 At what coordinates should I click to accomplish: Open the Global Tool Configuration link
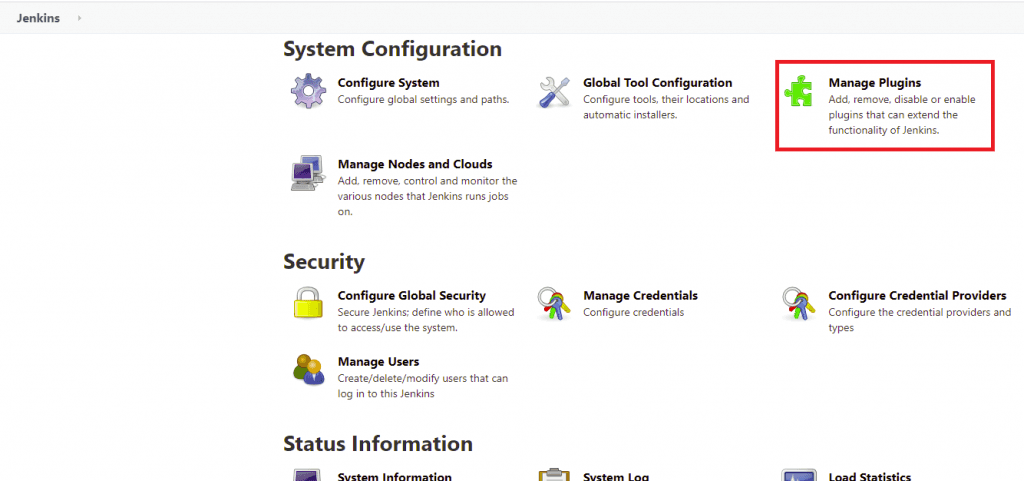[x=658, y=83]
